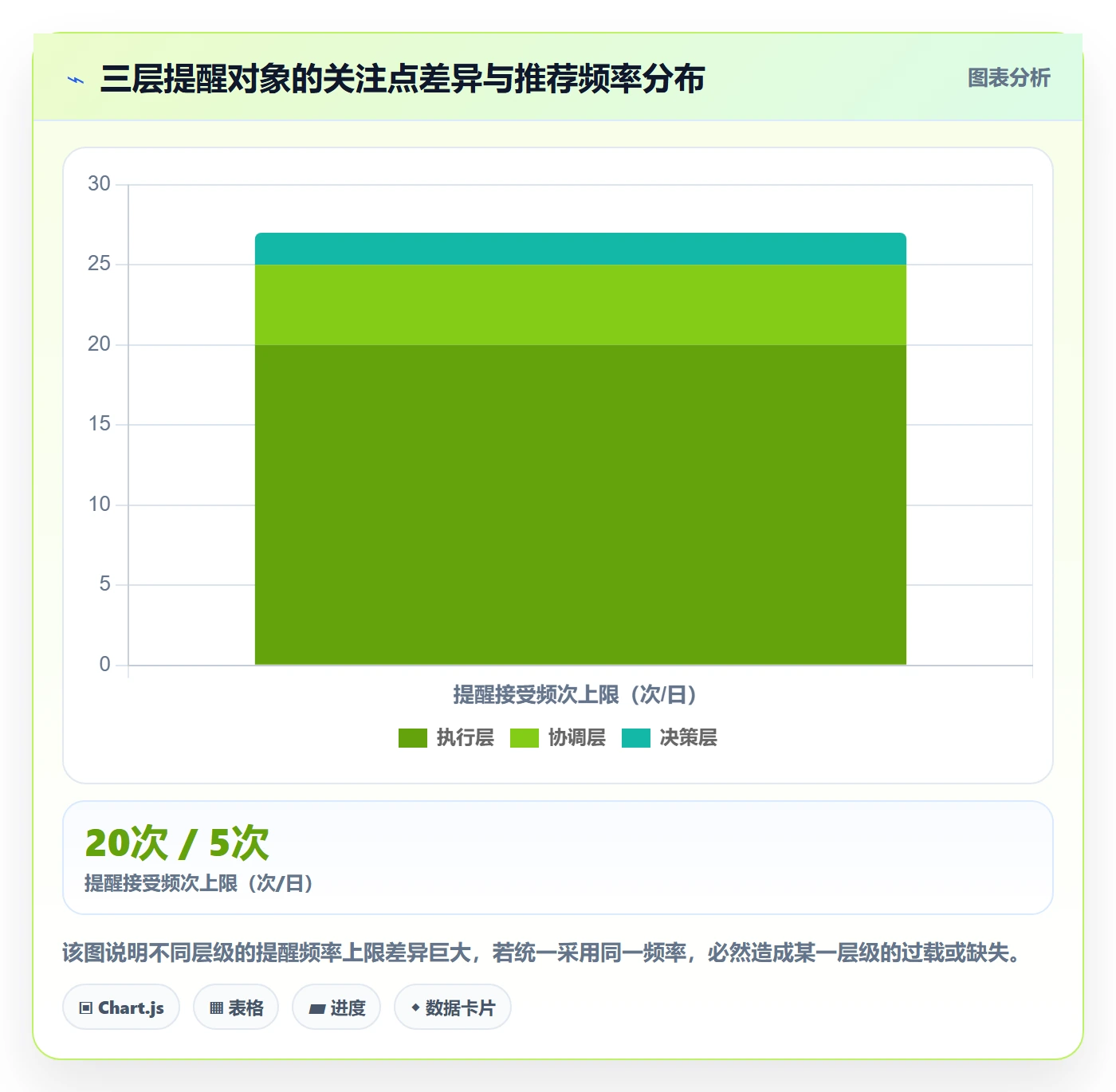Image resolution: width=1116 pixels, height=1092 pixels.
Task: Click the y-axis tick label 30
Action: click(99, 184)
